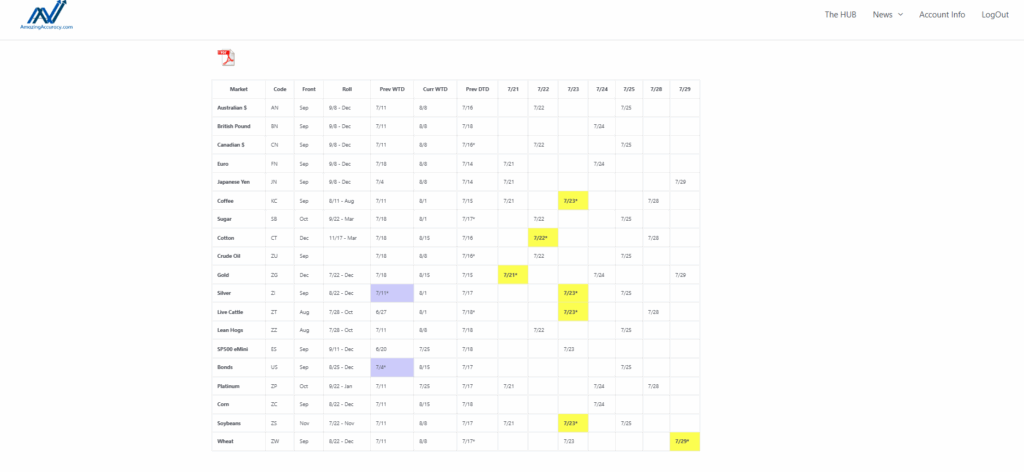Screen dimensions: 1024x472
Task: Click the SP500 eMini market name
Action: pyautogui.click(x=234, y=349)
